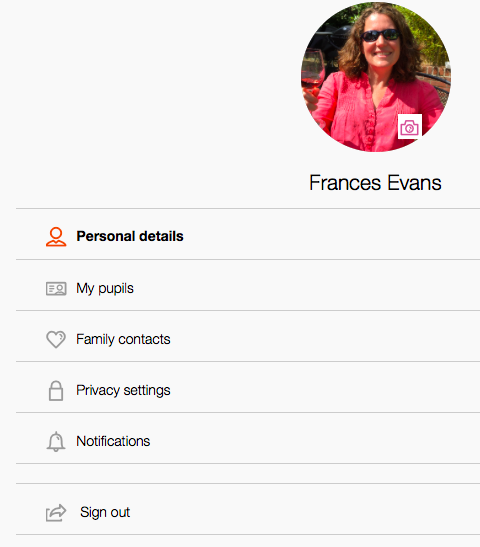The image size is (480, 547).
Task: Click blank space in the My pupils row
Action: (307, 285)
